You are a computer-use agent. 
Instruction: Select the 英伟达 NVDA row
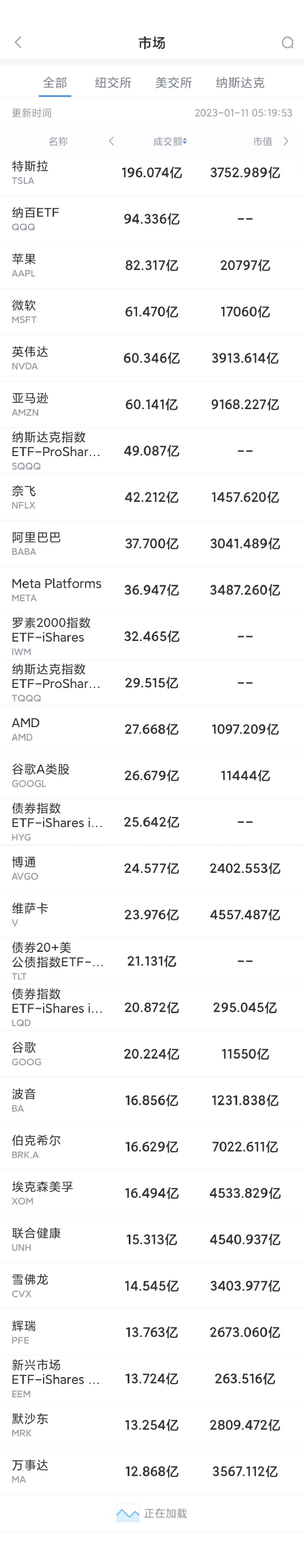(x=151, y=358)
